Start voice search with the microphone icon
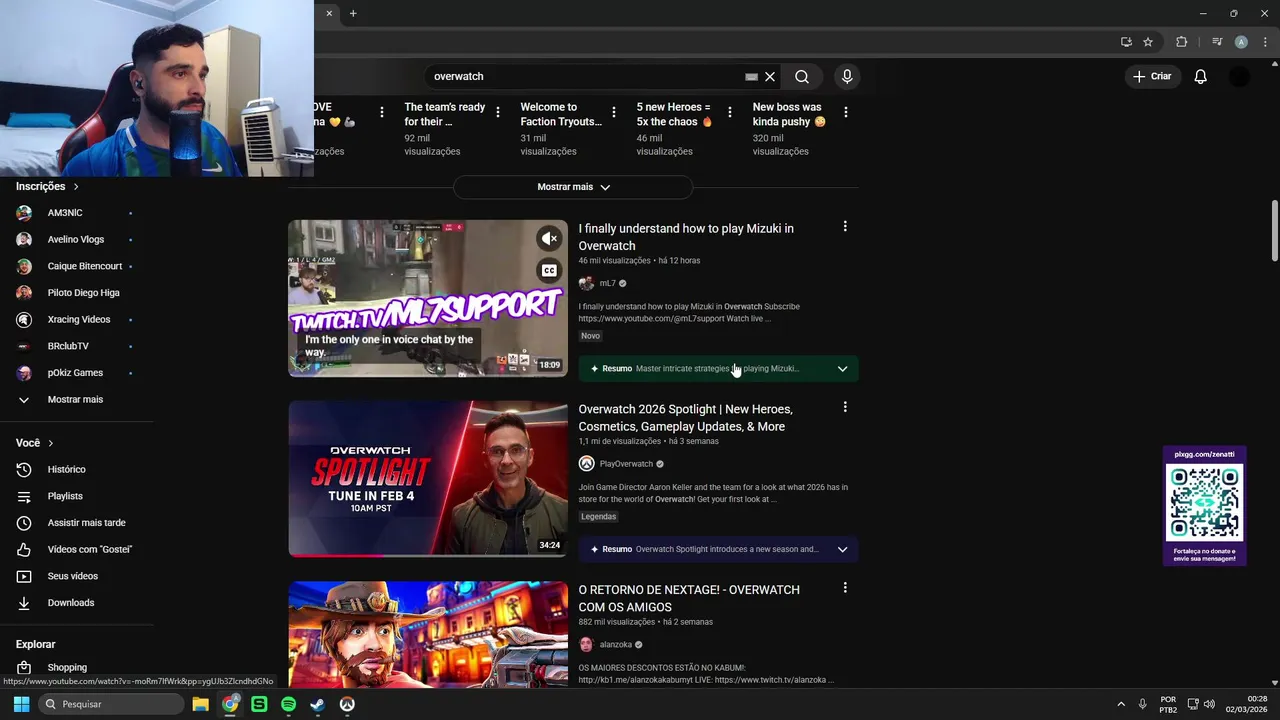Viewport: 1280px width, 720px height. pos(847,76)
